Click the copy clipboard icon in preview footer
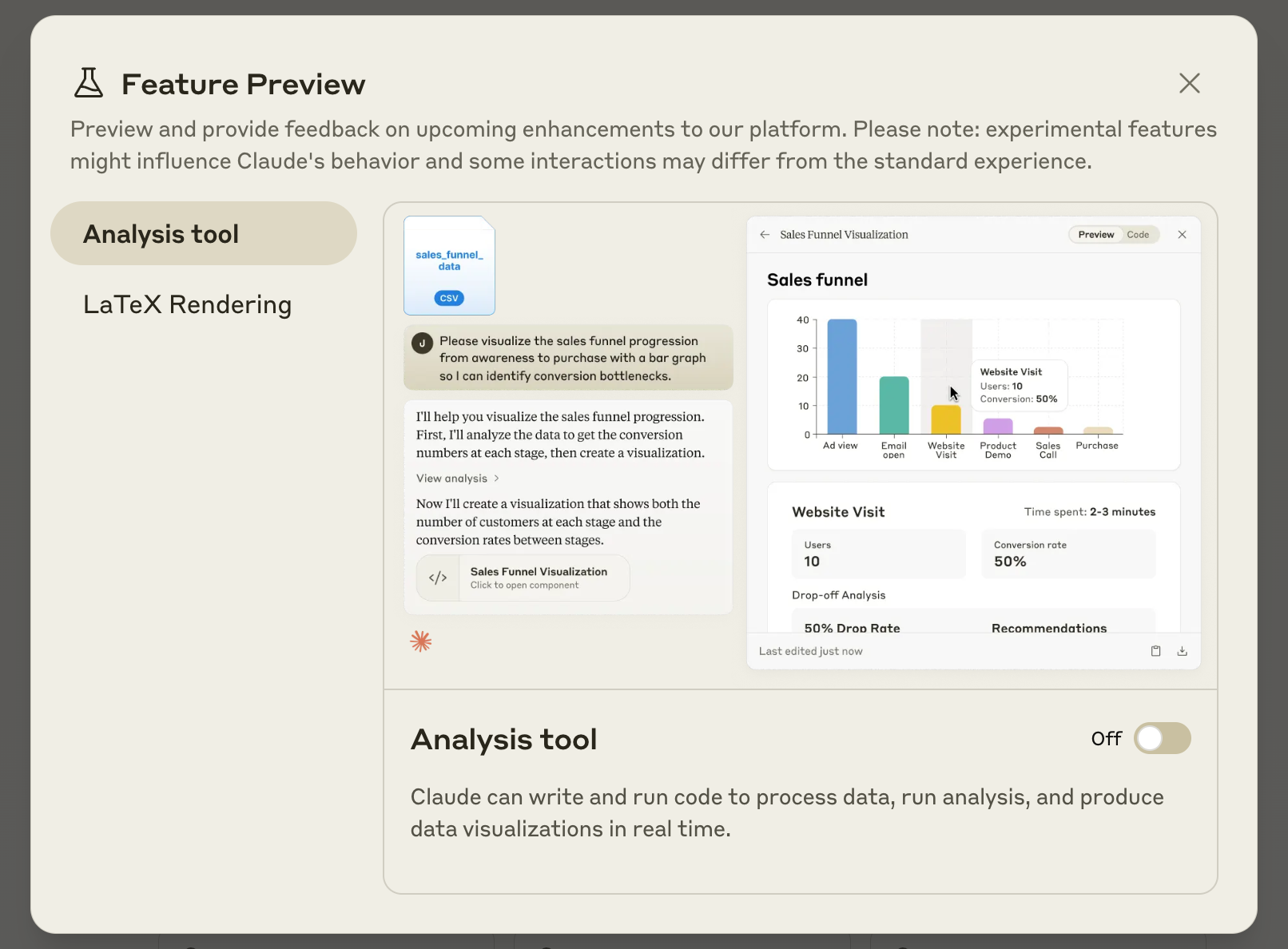The width and height of the screenshot is (1288, 949). tap(1155, 651)
